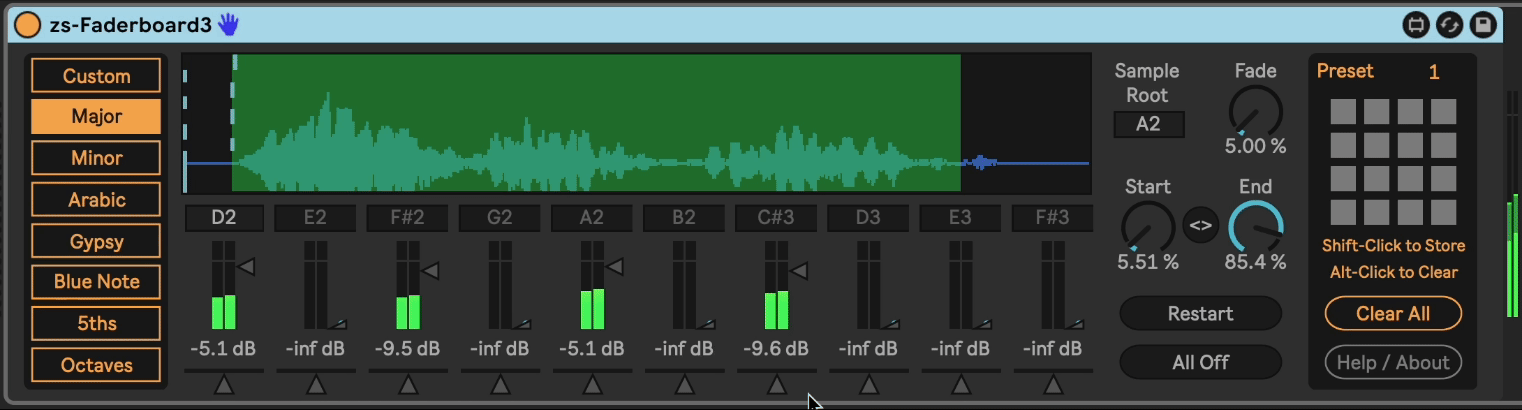Click the C#3 fader level meter

pos(776,285)
